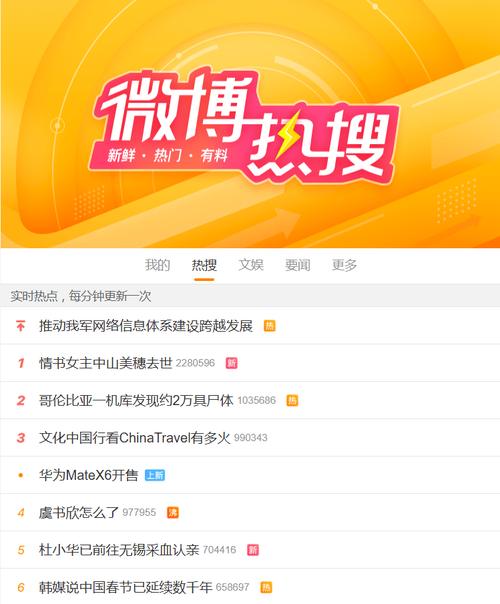
Task: Click the 沸 badge next to 虞书欣怎么了
Action: pos(173,512)
